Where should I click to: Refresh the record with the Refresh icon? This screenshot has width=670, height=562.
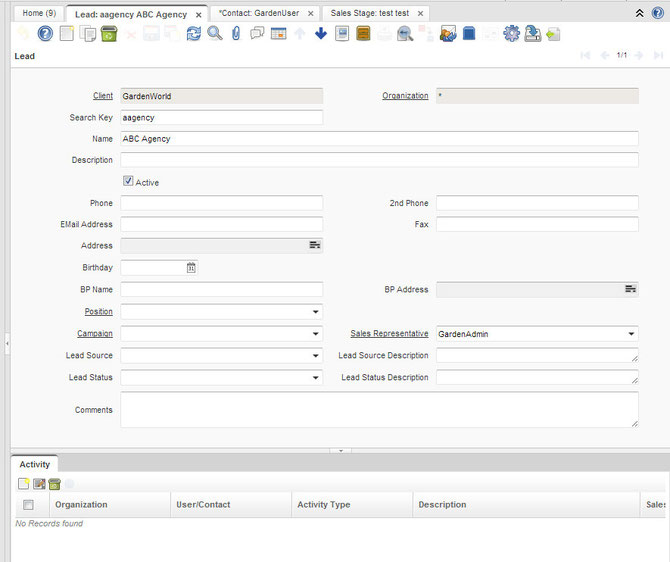tap(194, 33)
